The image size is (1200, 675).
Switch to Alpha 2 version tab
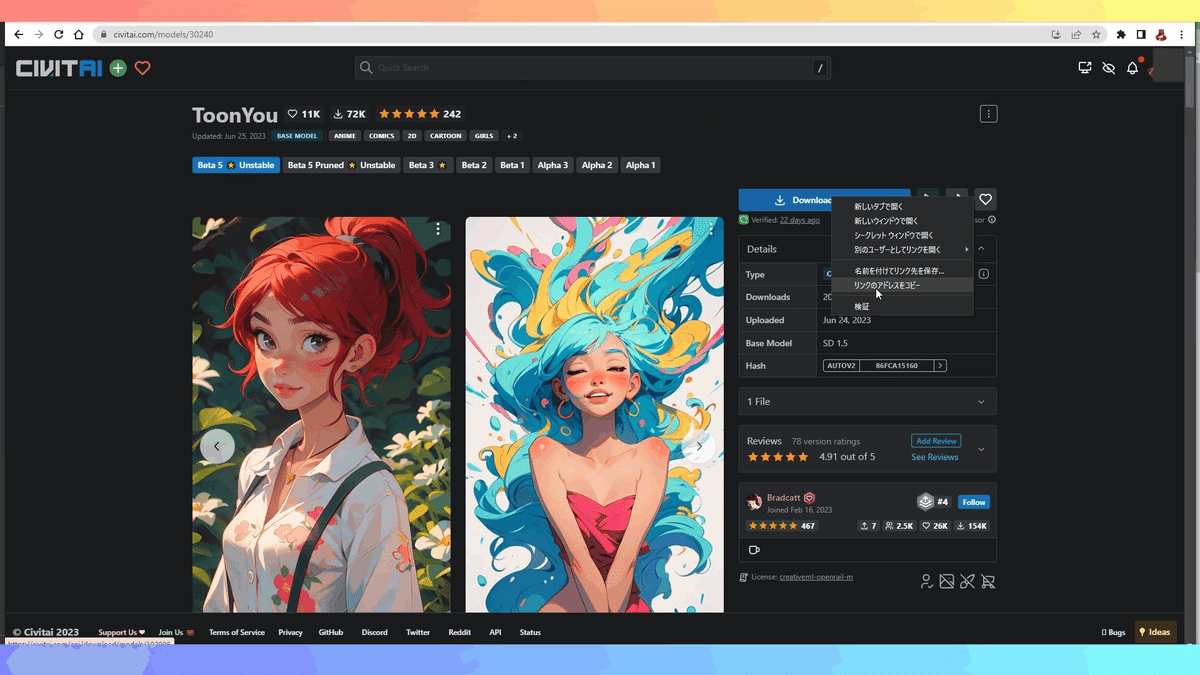click(x=597, y=165)
